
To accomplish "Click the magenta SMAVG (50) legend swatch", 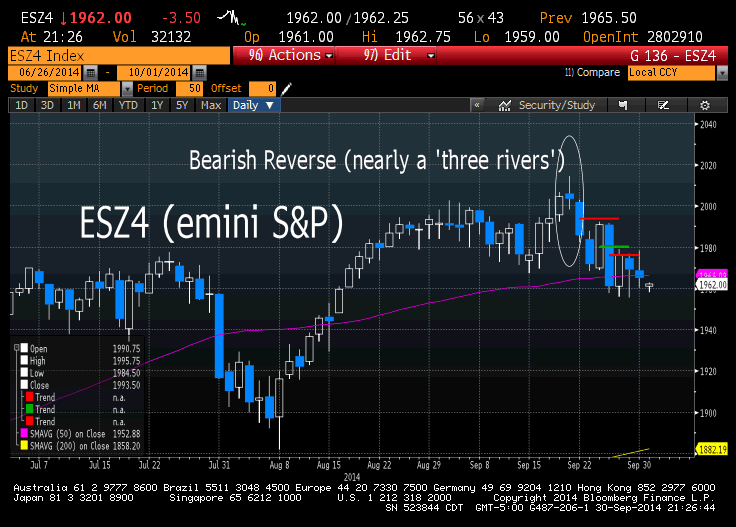I will [x=24, y=433].
